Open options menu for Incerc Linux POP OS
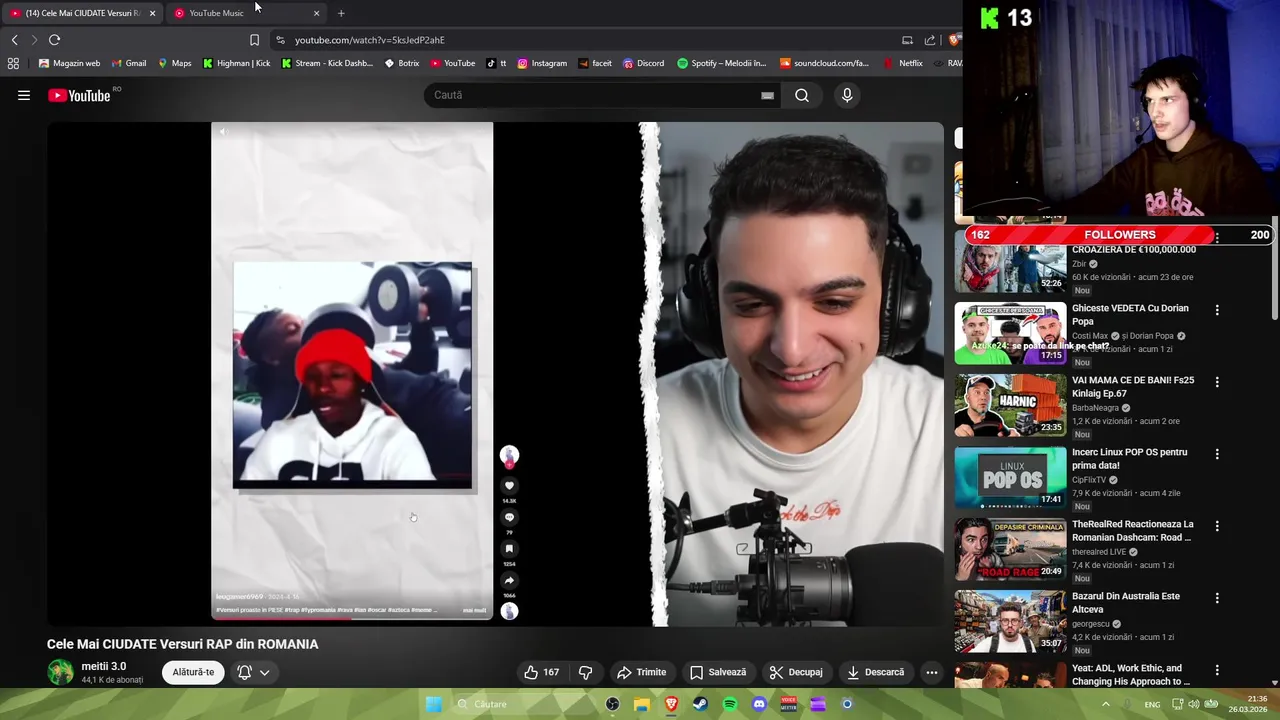 1217,454
